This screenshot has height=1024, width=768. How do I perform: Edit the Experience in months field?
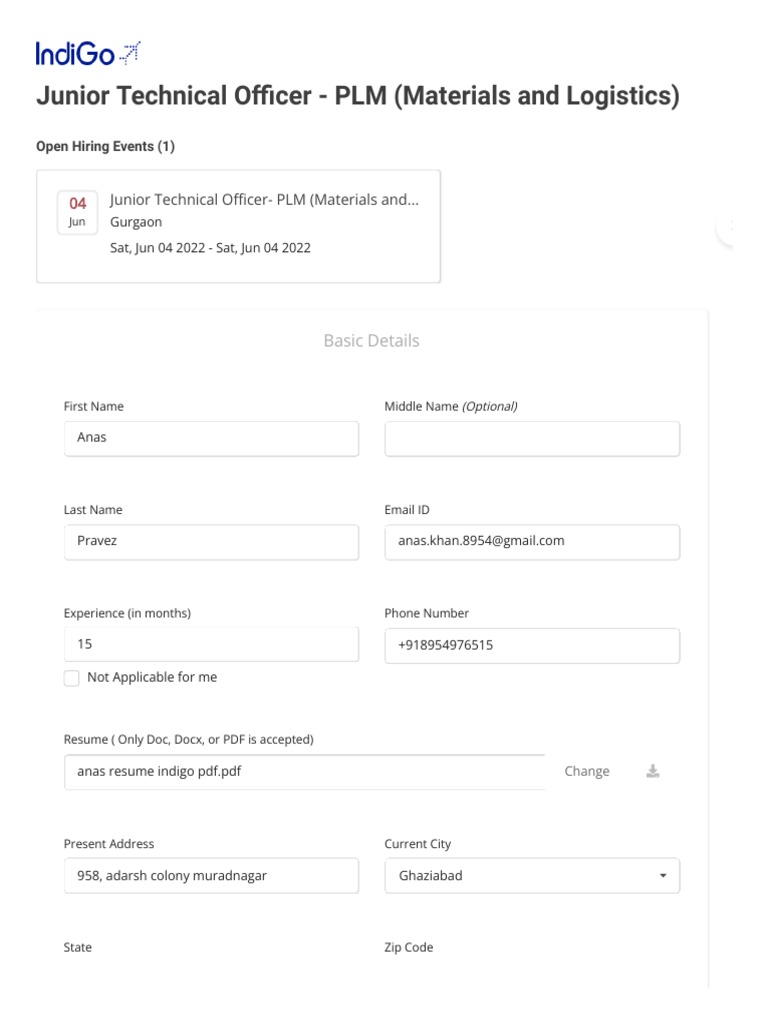coord(211,645)
